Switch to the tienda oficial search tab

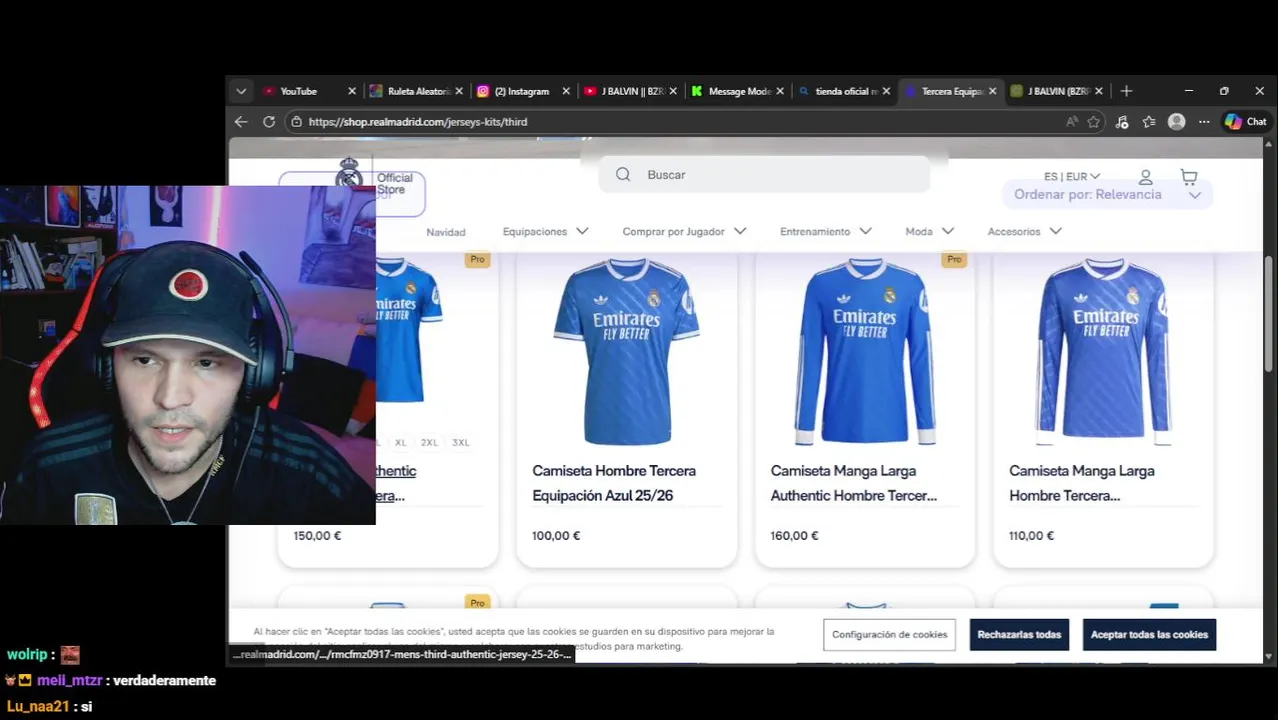pos(846,91)
